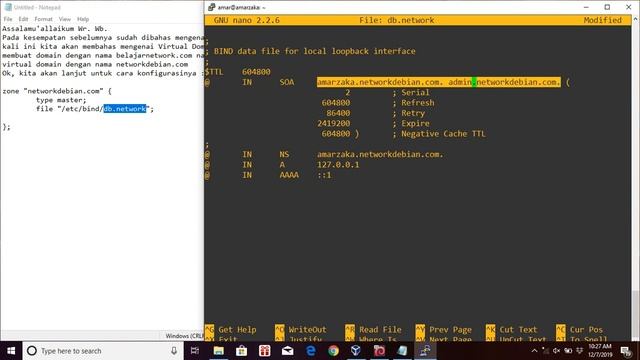
Task: Click the A record value 127.0.0.1
Action: pos(338,165)
